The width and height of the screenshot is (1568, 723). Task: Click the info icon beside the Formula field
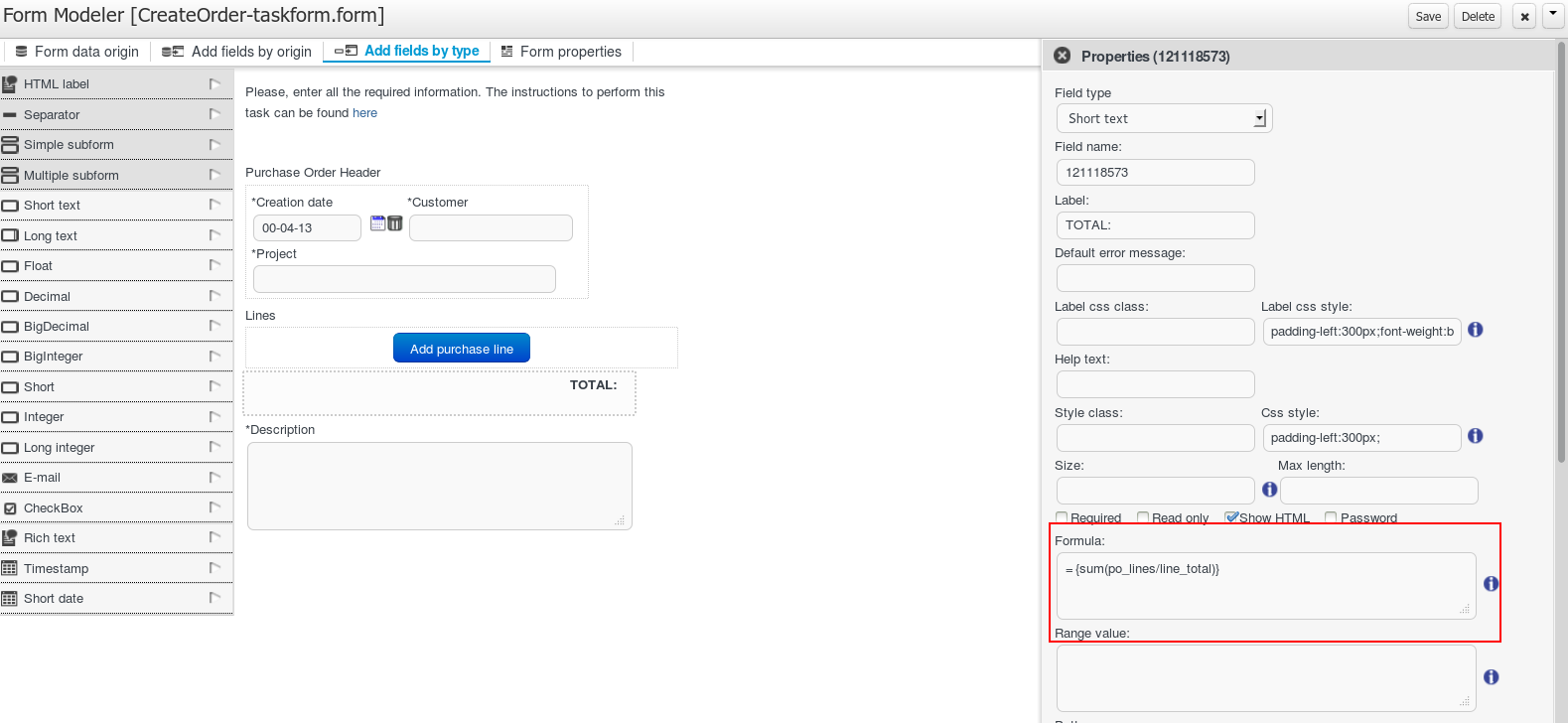click(1491, 584)
